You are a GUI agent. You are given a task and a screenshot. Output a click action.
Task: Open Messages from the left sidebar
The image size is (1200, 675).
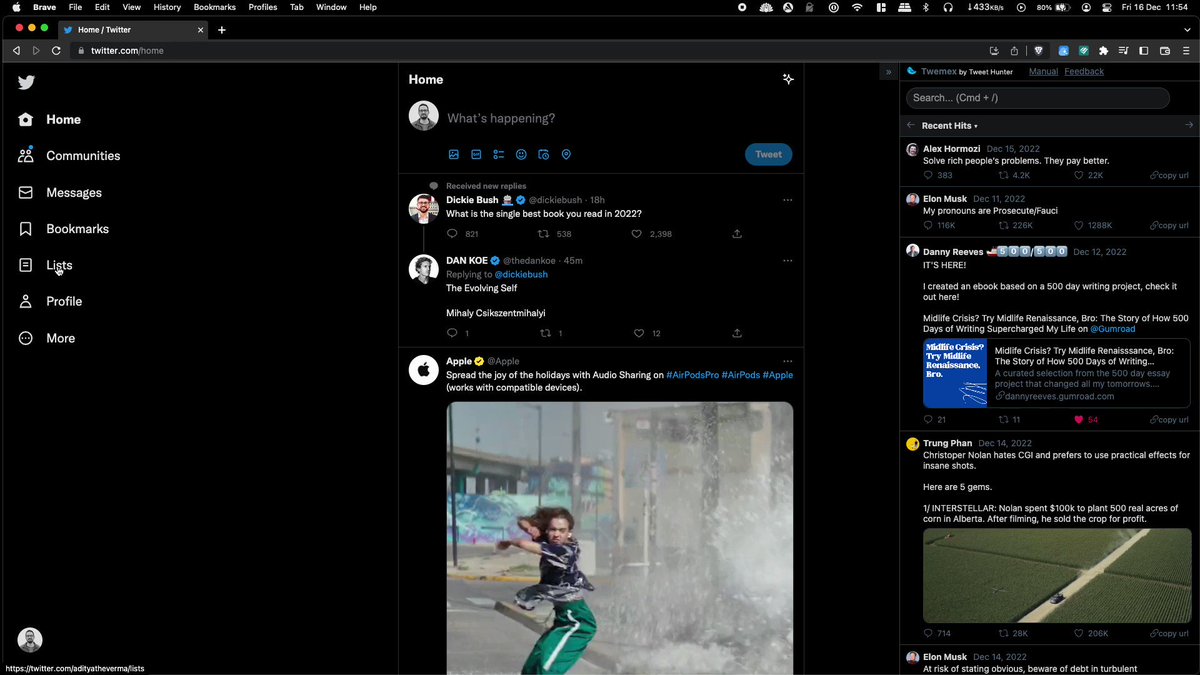click(x=60, y=192)
